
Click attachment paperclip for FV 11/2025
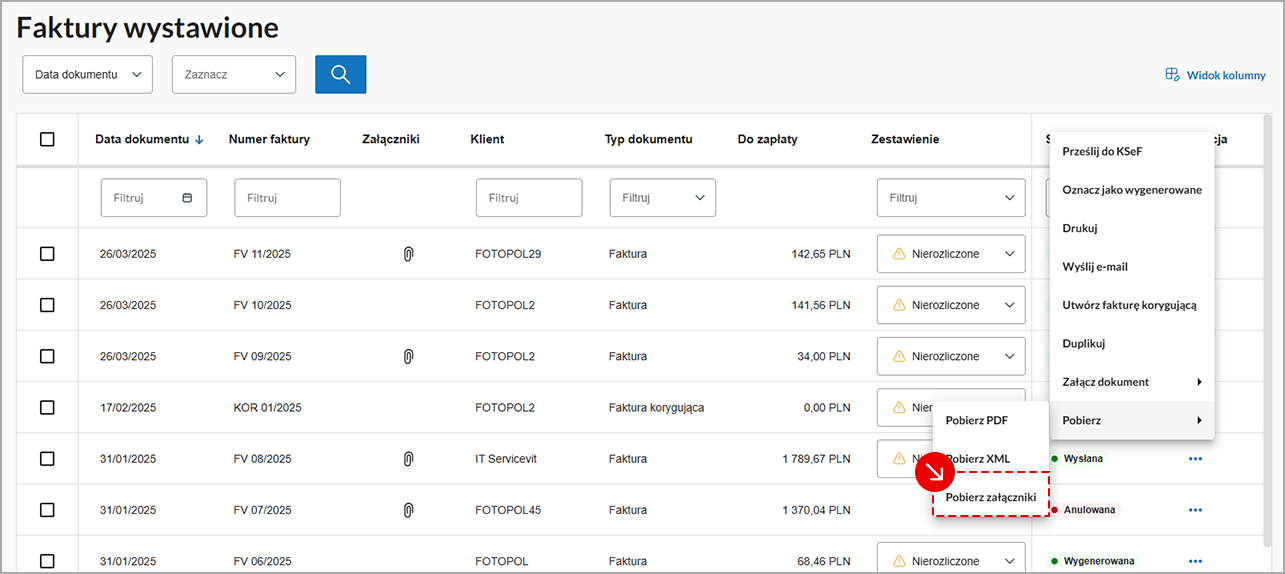408,254
